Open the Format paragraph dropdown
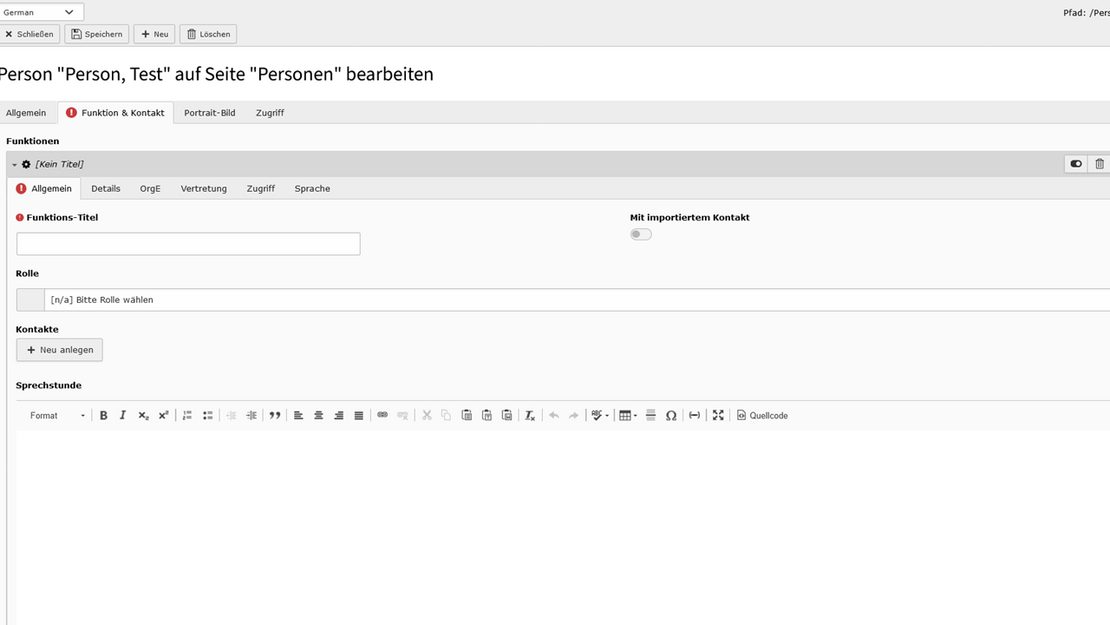Image resolution: width=1110 pixels, height=625 pixels. 57,416
